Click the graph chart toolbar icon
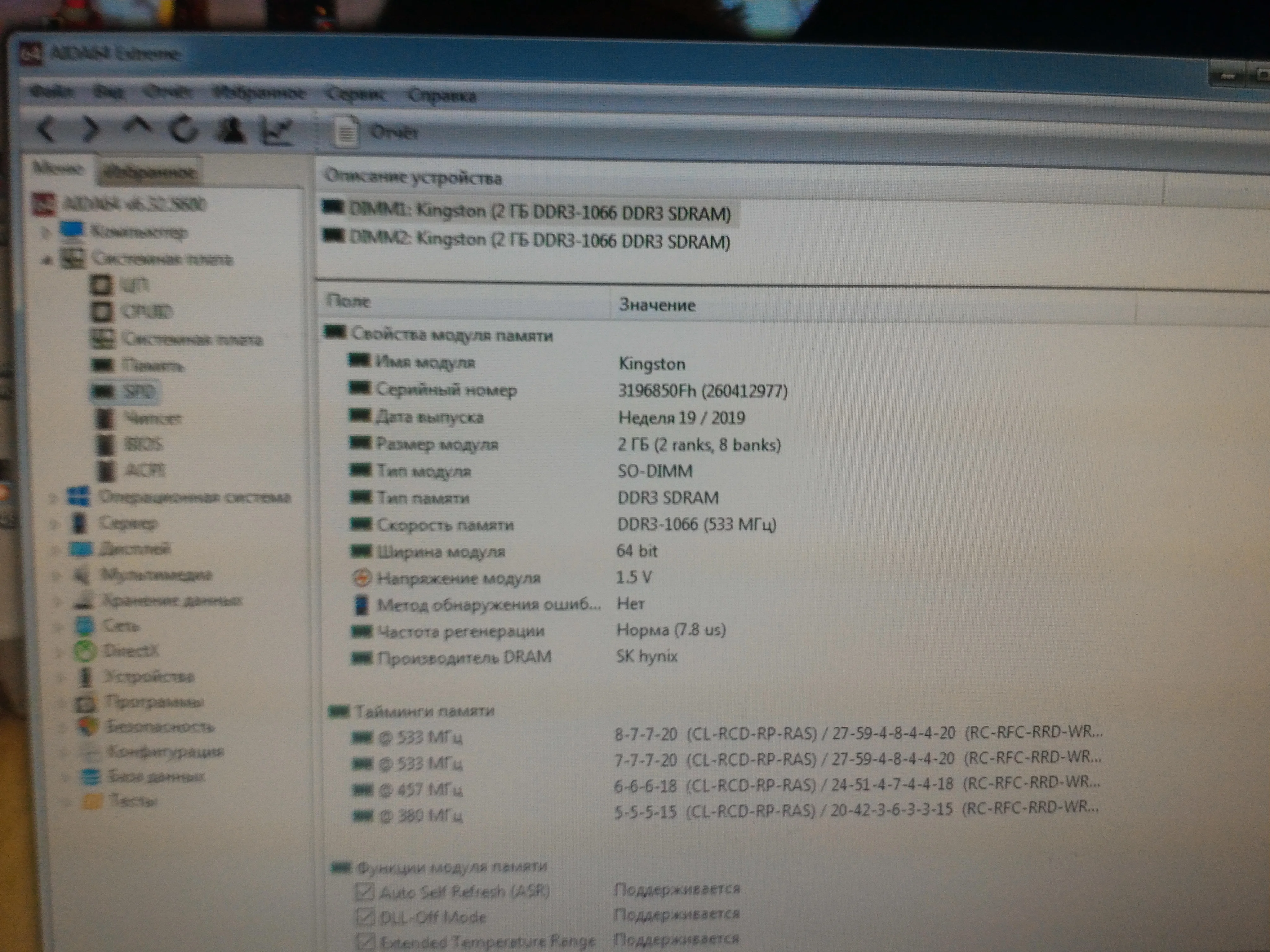1270x952 pixels. pyautogui.click(x=277, y=131)
